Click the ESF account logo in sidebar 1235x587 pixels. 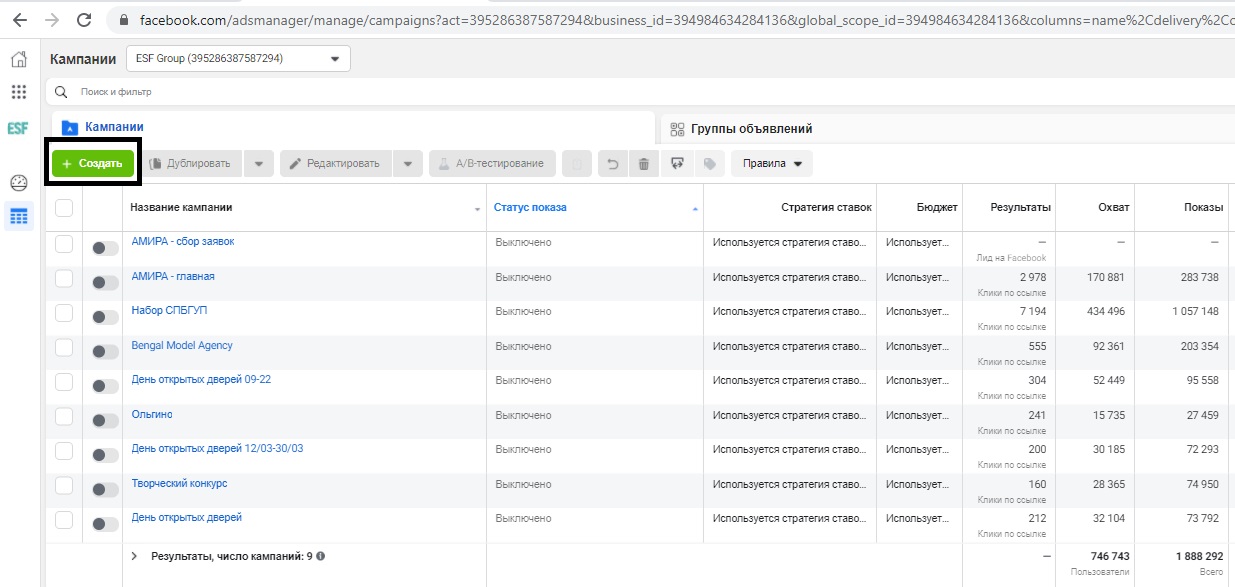[18, 128]
